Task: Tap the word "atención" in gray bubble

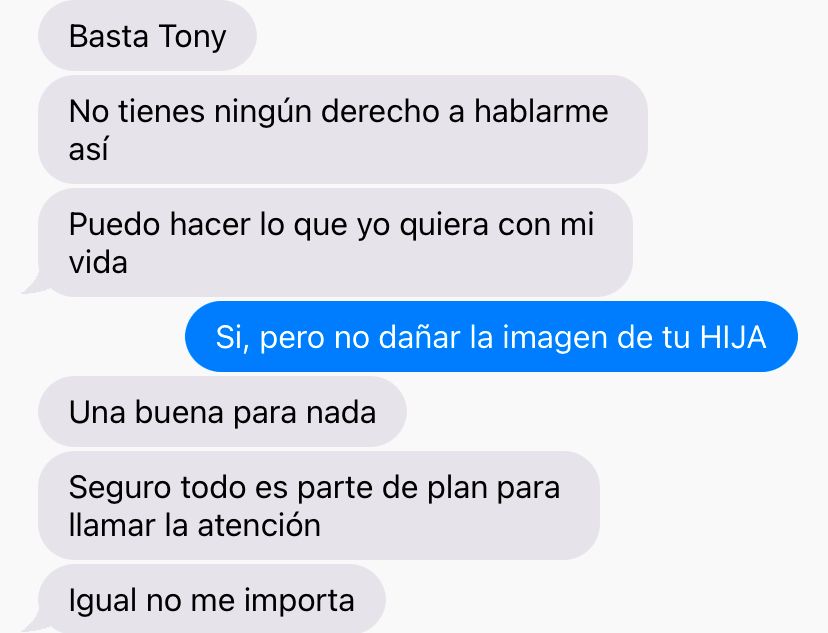Action: [x=259, y=525]
